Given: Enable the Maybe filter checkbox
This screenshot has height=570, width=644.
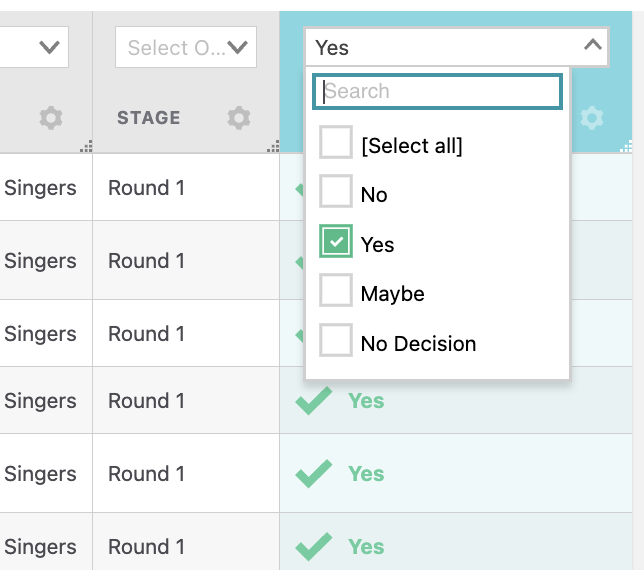Looking at the screenshot, I should click(x=336, y=292).
